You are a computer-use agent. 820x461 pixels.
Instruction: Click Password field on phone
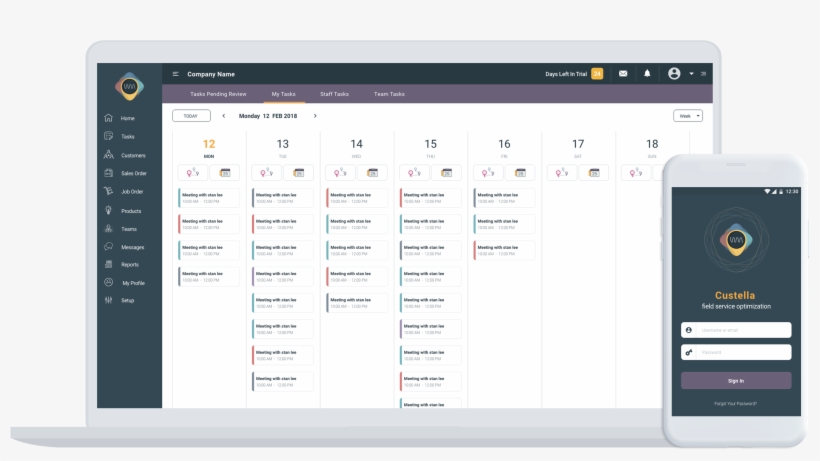(736, 352)
